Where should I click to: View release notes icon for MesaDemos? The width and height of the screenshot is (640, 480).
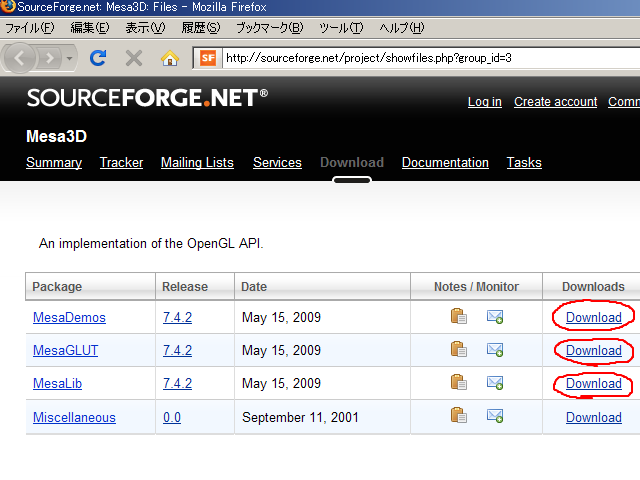pos(459,316)
